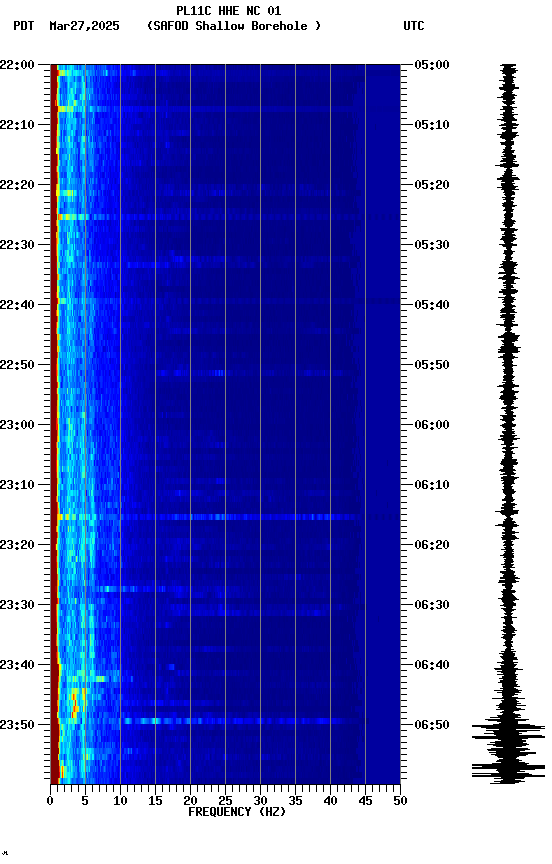552x864 pixels.
Task: Click the 06:50 UTC time label
Action: [x=432, y=725]
